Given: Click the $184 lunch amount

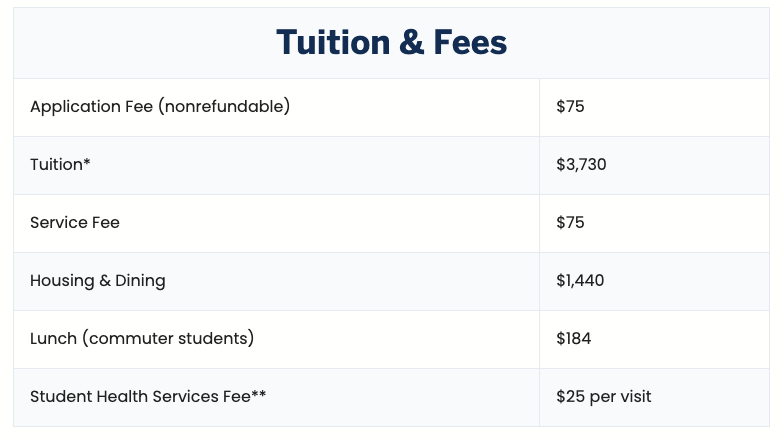Looking at the screenshot, I should 574,338.
